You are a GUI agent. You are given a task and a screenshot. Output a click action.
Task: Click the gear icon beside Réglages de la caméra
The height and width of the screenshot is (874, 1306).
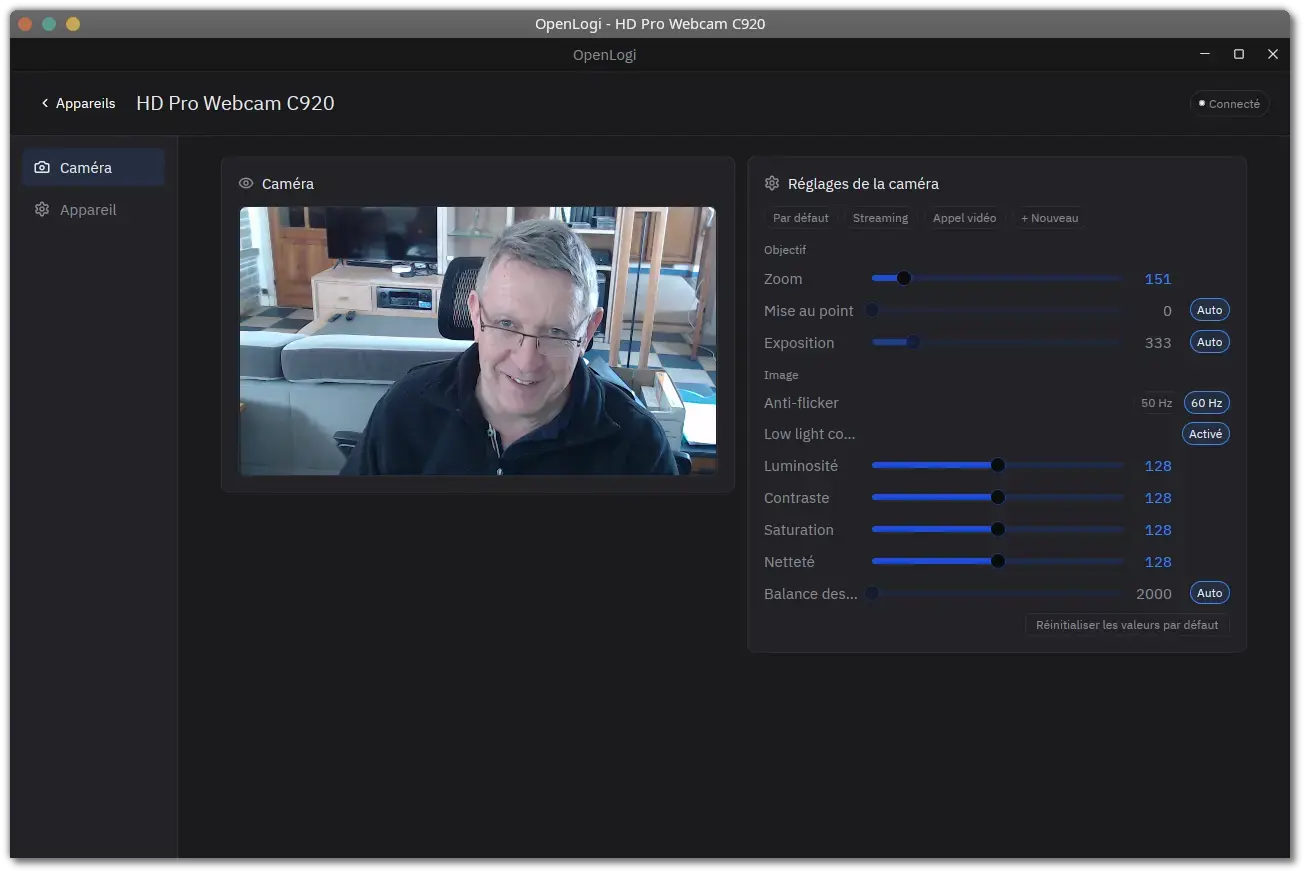point(772,184)
